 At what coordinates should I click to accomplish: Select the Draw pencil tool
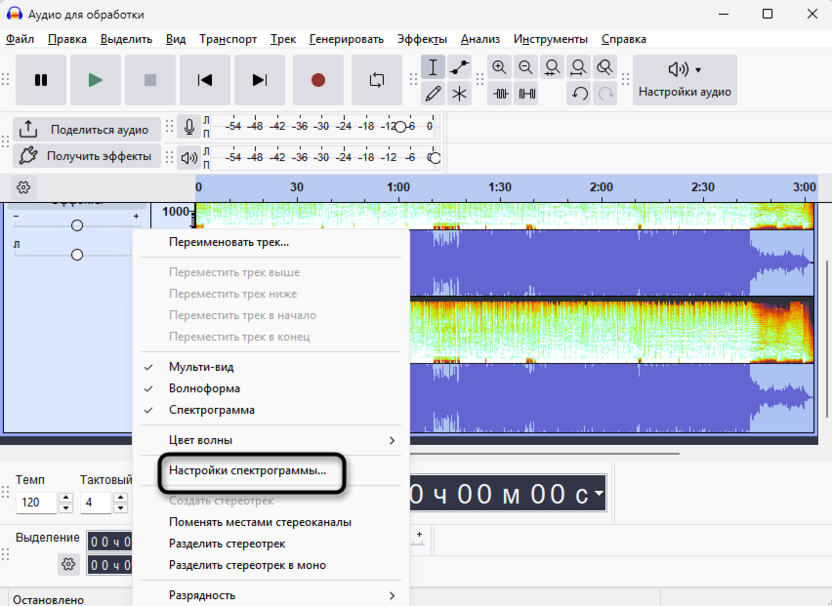pyautogui.click(x=433, y=94)
